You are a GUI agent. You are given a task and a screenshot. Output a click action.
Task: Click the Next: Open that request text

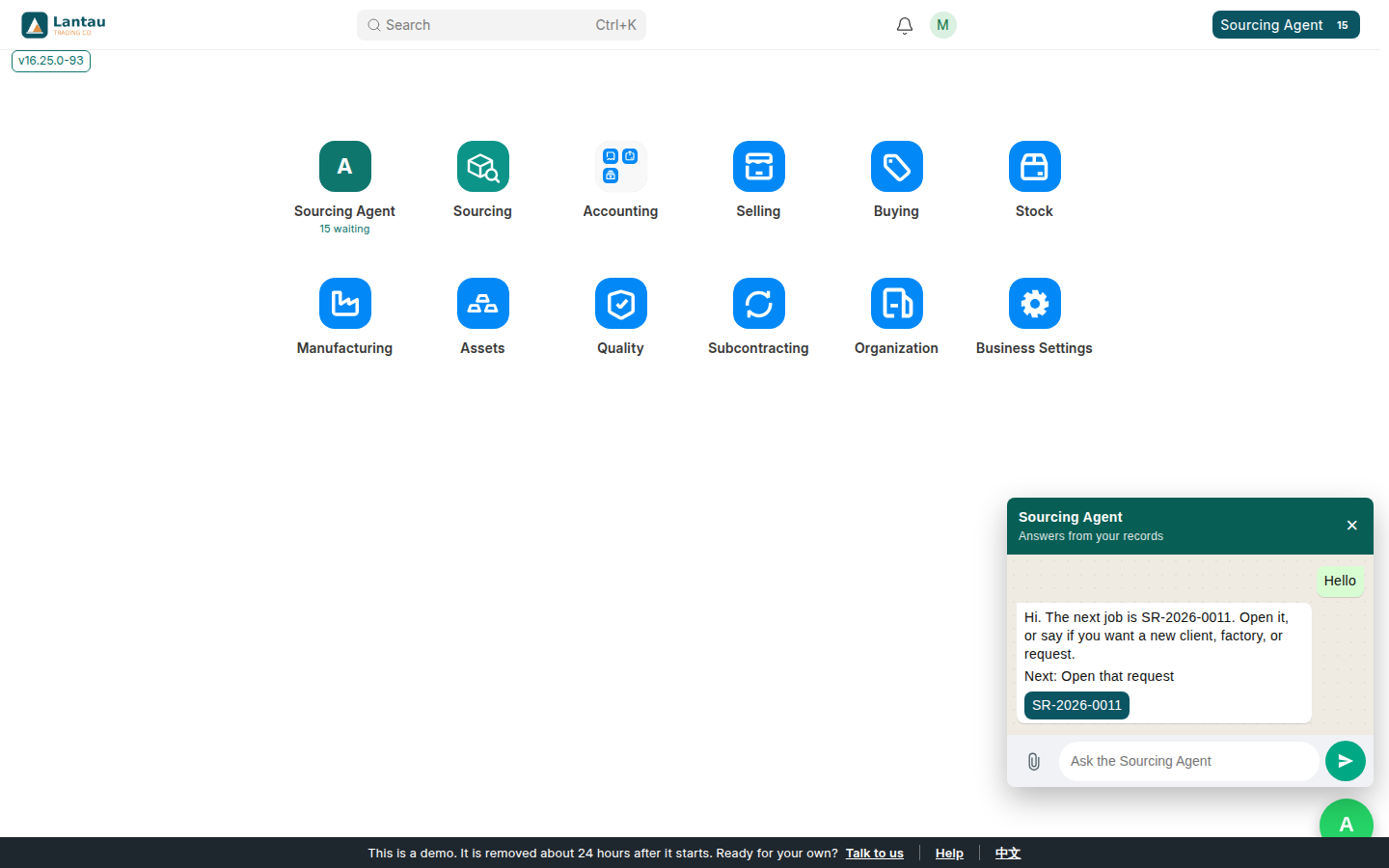coord(1099,676)
